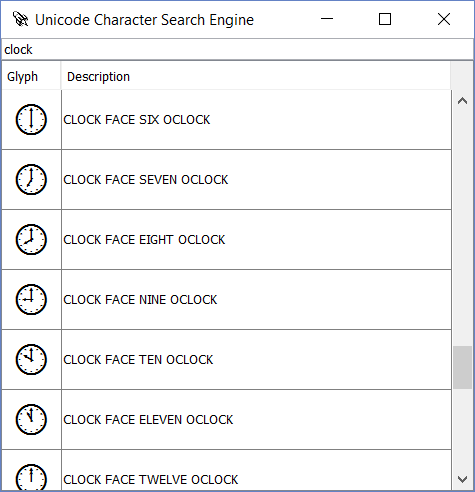The width and height of the screenshot is (475, 492).
Task: Select CLOCK FACE ELEVEN OCLOCK description
Action: click(x=148, y=420)
